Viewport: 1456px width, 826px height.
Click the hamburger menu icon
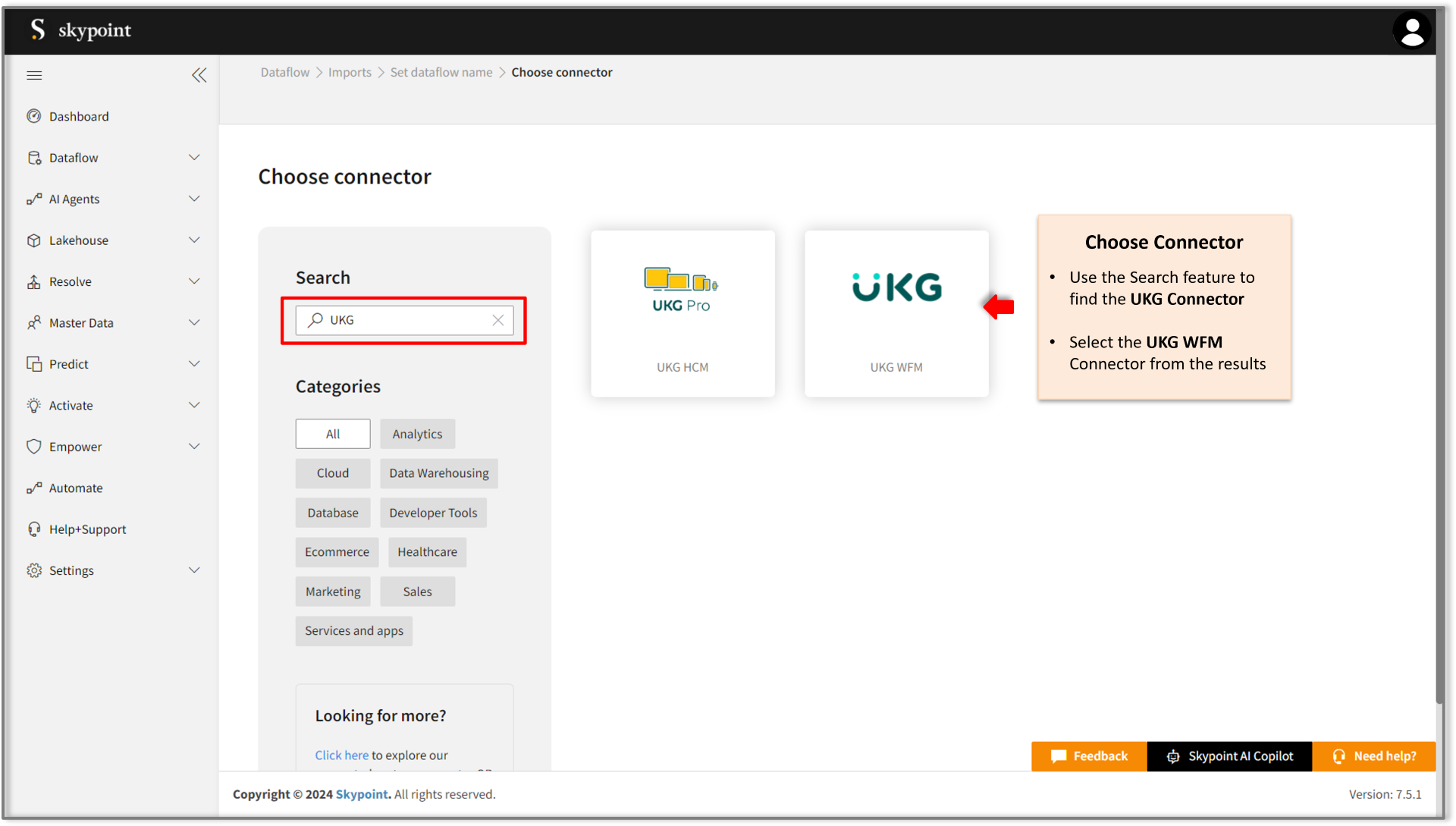coord(34,75)
